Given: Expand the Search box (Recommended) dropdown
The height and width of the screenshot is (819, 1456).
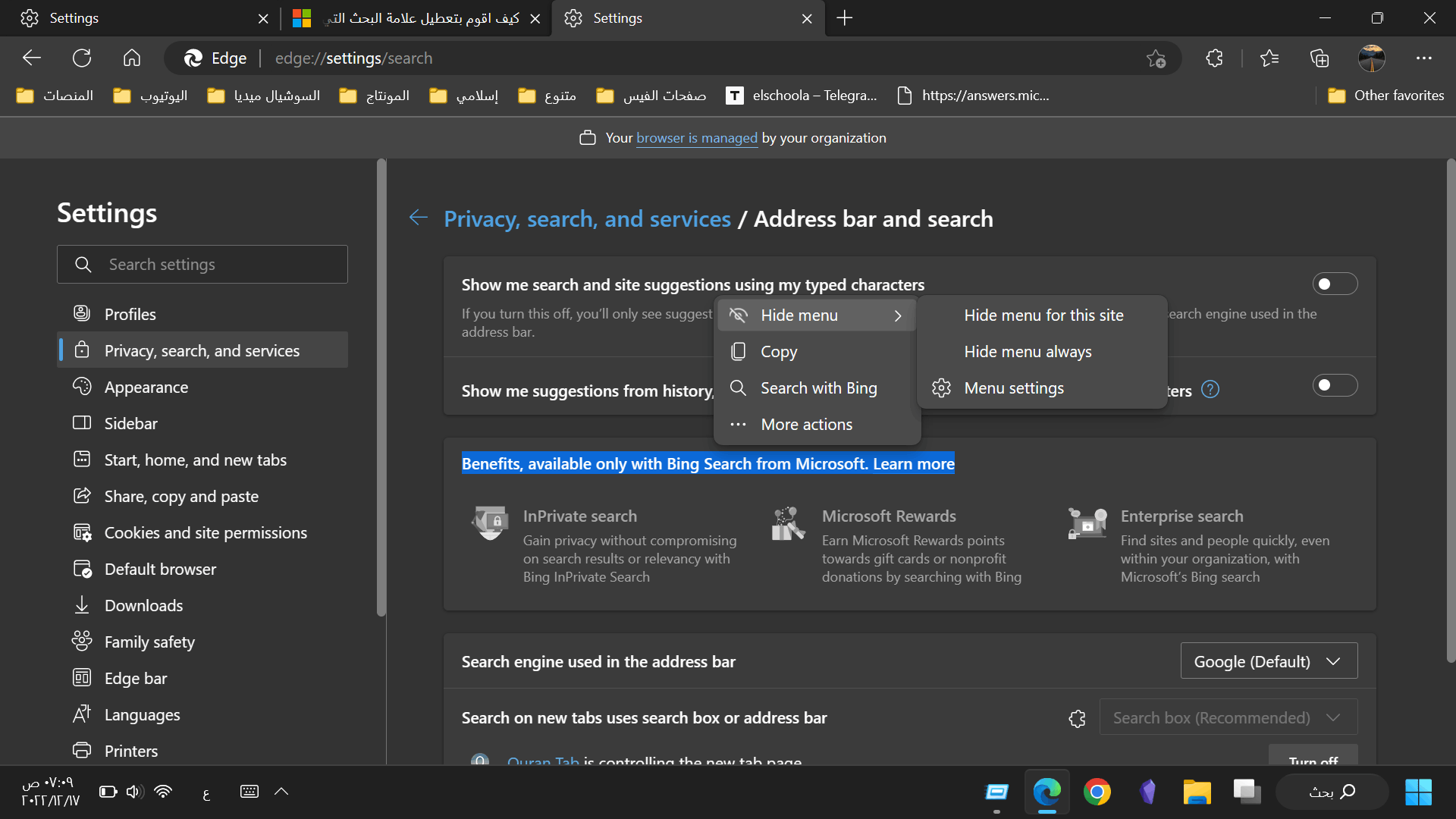Looking at the screenshot, I should [1228, 717].
